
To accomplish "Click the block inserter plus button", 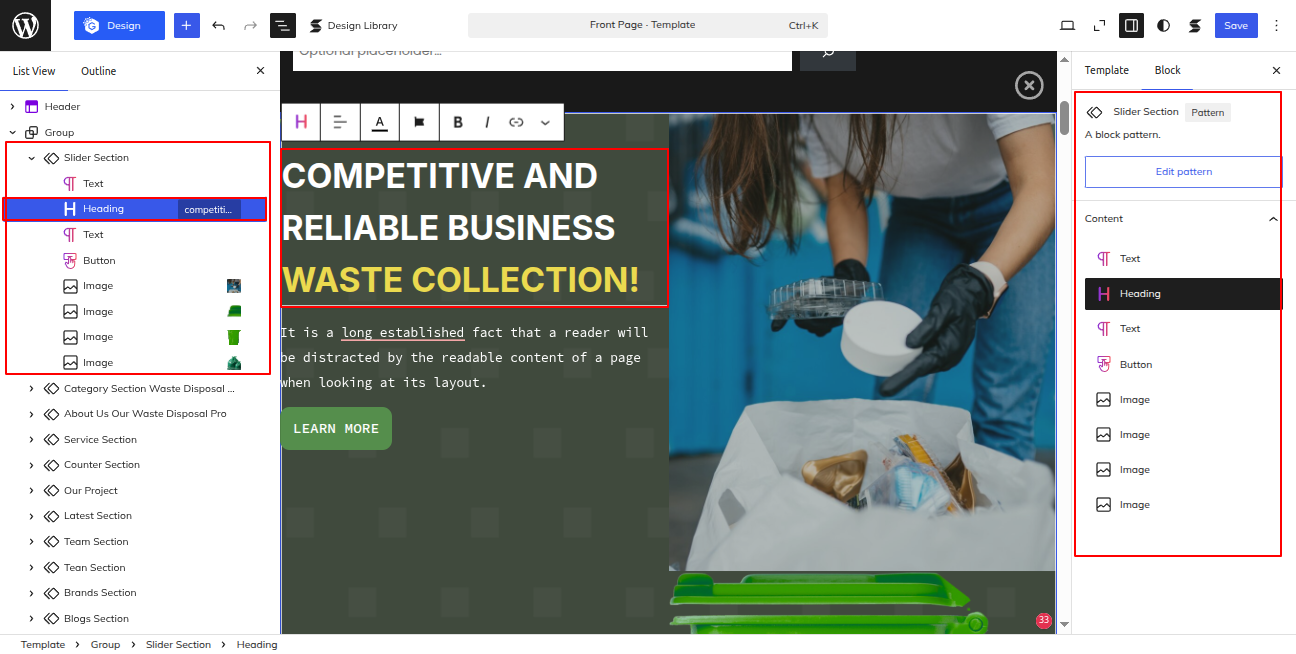I will [x=187, y=26].
